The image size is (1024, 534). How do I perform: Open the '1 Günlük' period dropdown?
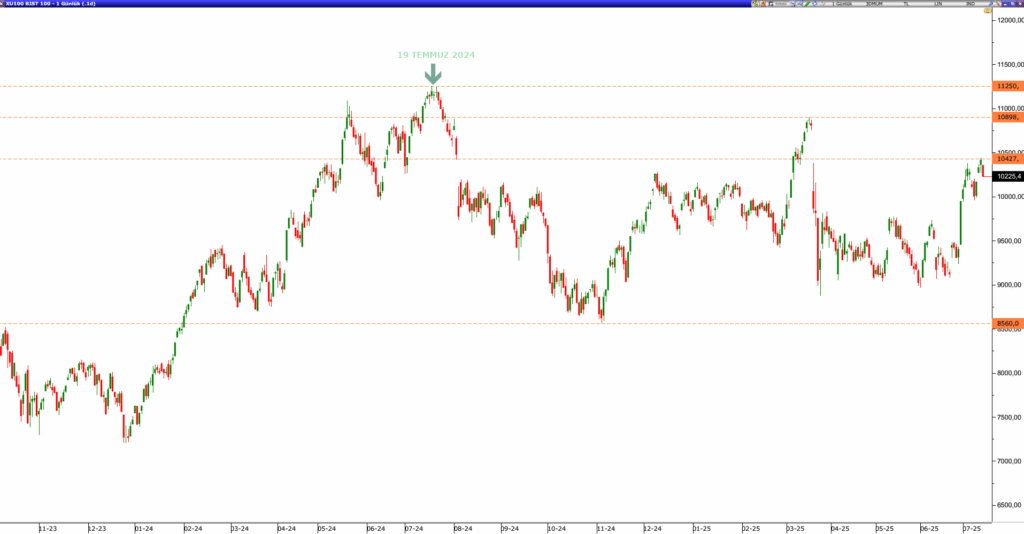(x=842, y=4)
